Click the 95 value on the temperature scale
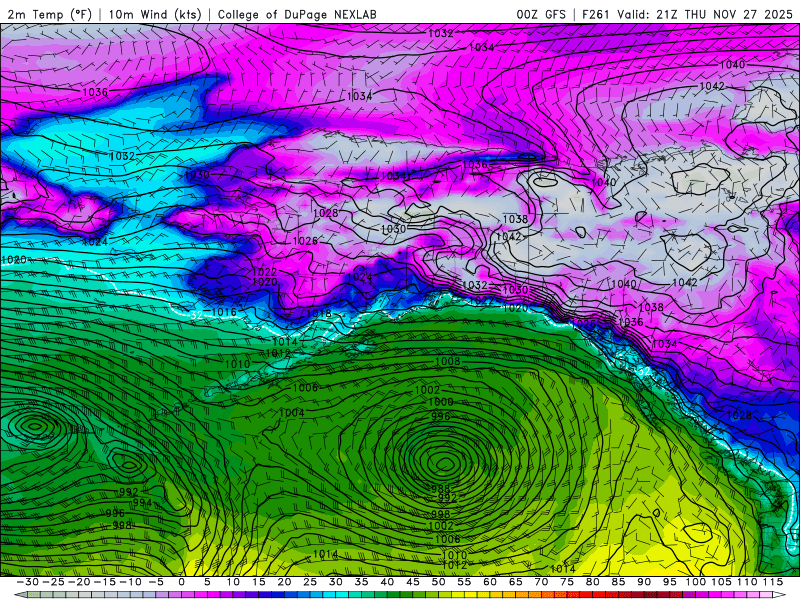 (x=669, y=582)
